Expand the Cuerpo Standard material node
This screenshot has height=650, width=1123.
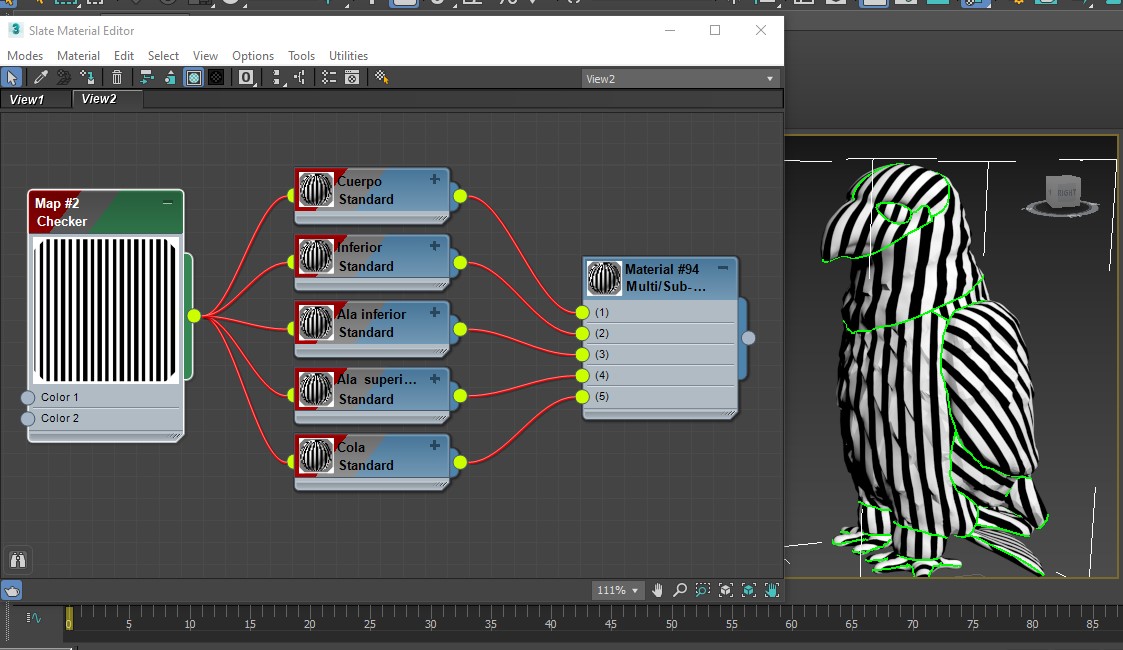pos(434,180)
